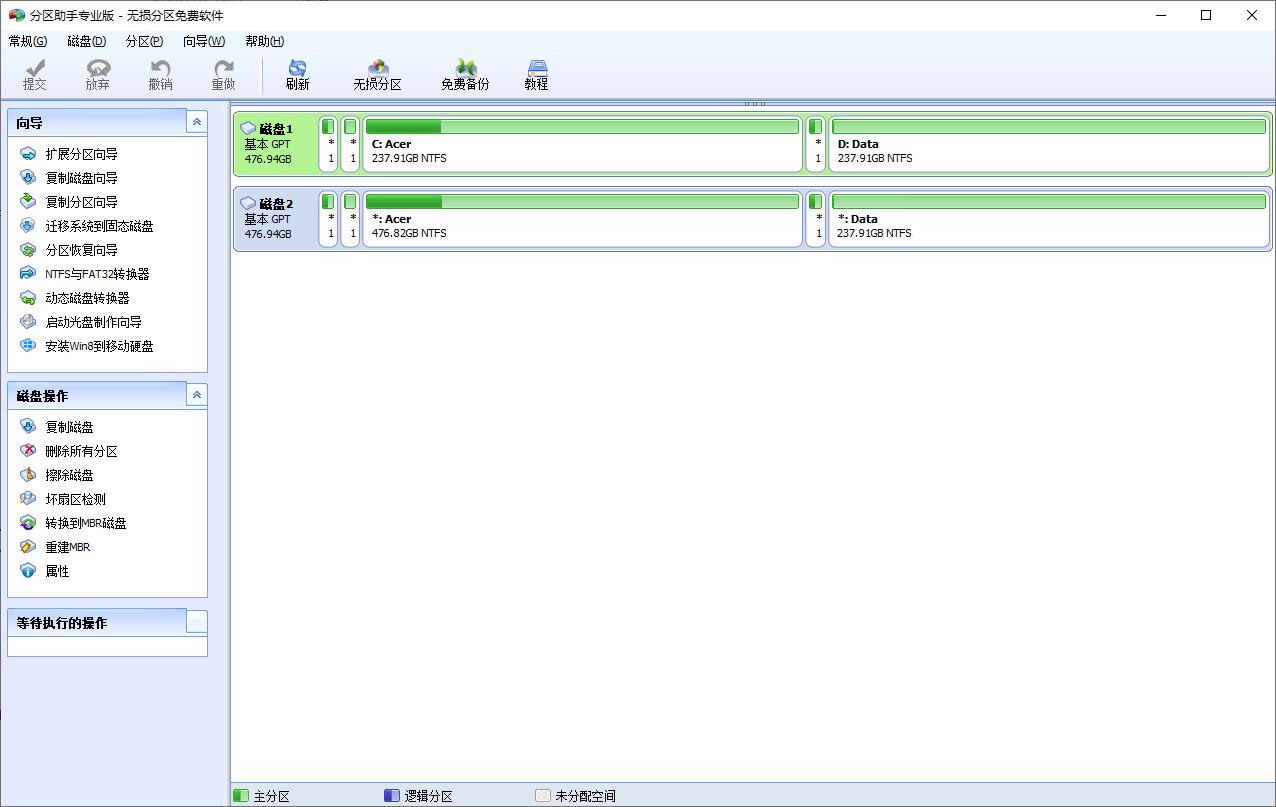Collapse the 磁盘操作 panel with its chevron
The height and width of the screenshot is (807, 1276).
point(197,395)
